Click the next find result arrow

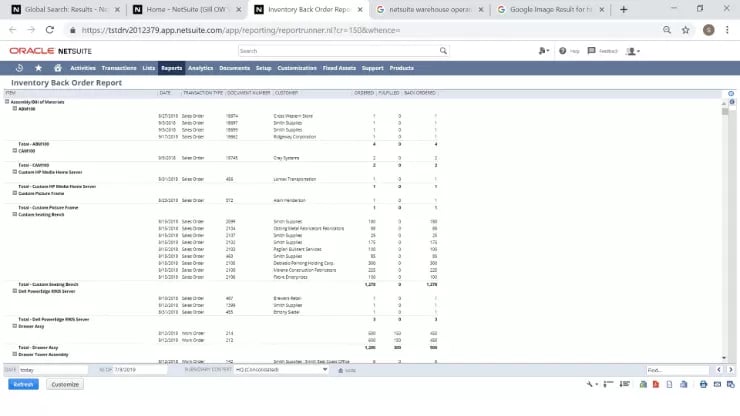pyautogui.click(x=731, y=370)
